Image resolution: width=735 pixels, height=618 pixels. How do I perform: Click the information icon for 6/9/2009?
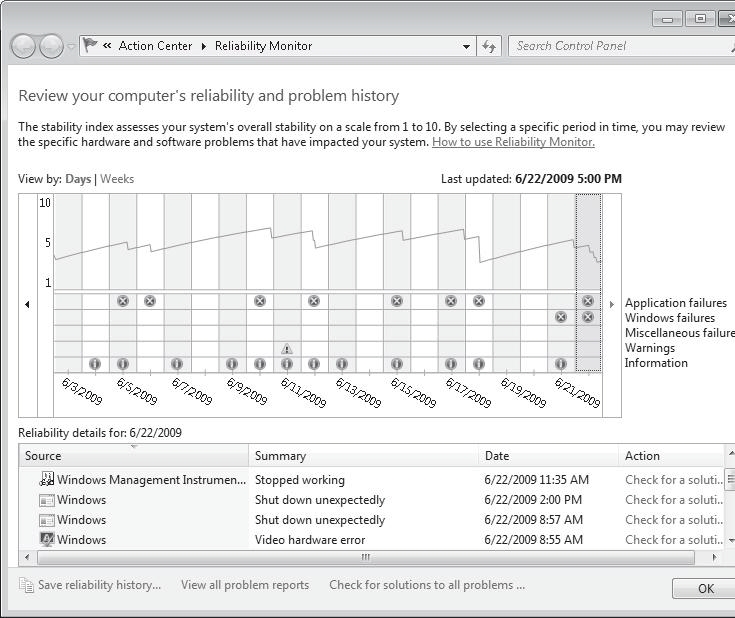coord(232,364)
